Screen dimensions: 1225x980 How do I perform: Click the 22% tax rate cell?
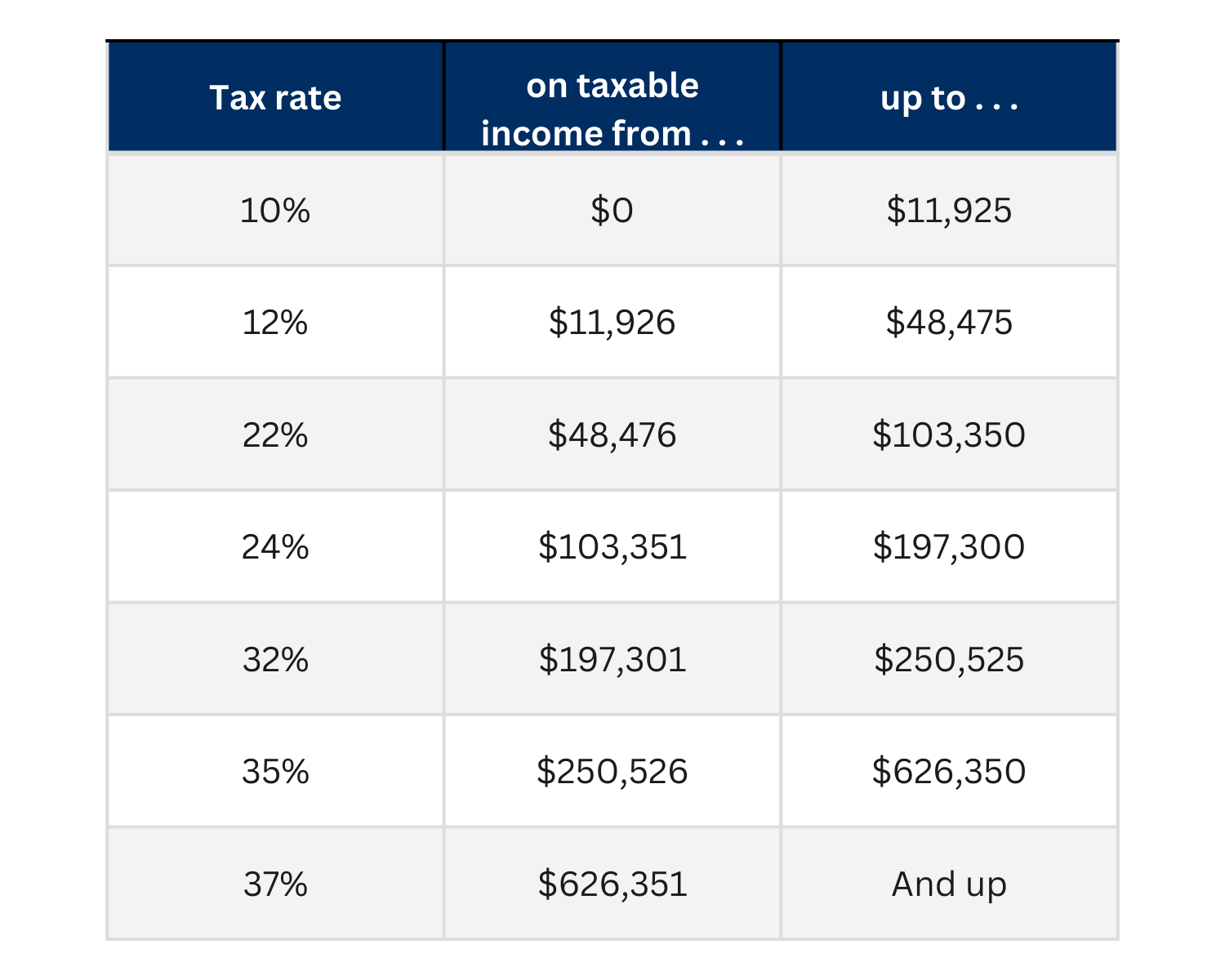(x=275, y=434)
